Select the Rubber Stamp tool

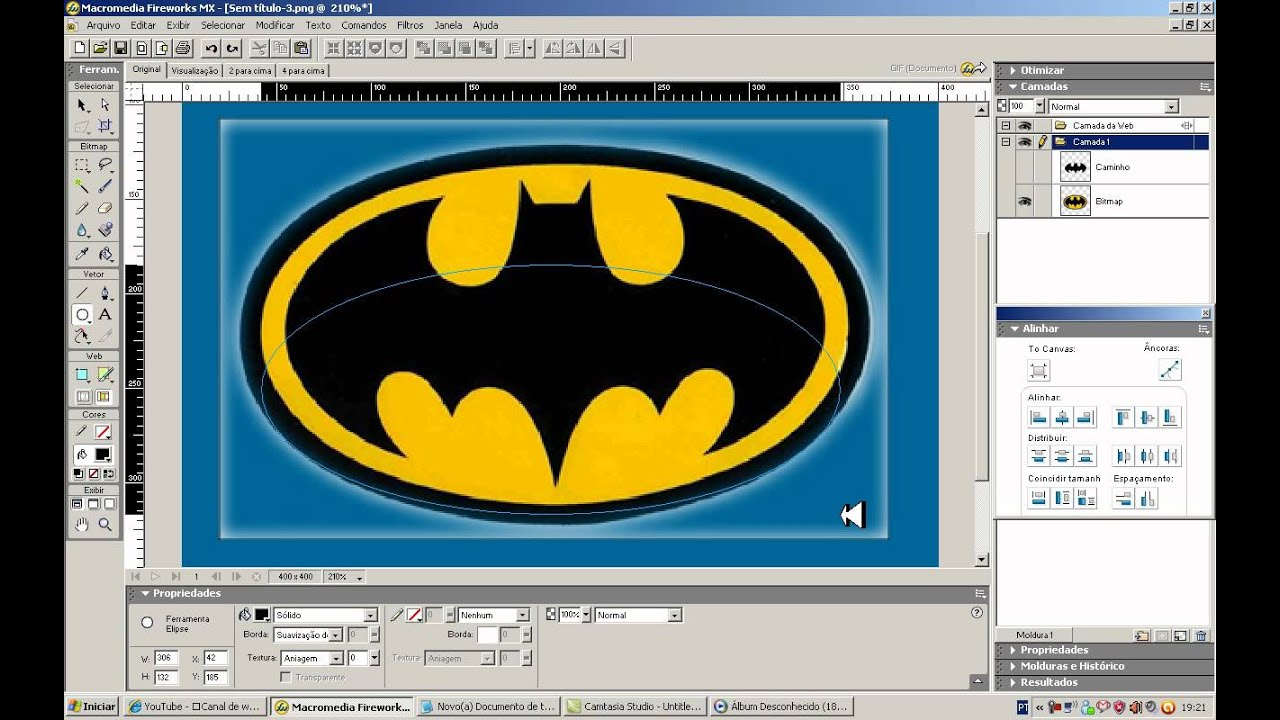click(x=105, y=230)
